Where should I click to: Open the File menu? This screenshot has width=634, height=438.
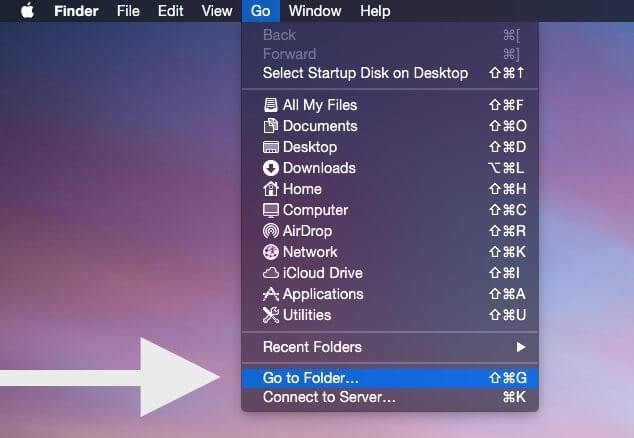pyautogui.click(x=128, y=11)
